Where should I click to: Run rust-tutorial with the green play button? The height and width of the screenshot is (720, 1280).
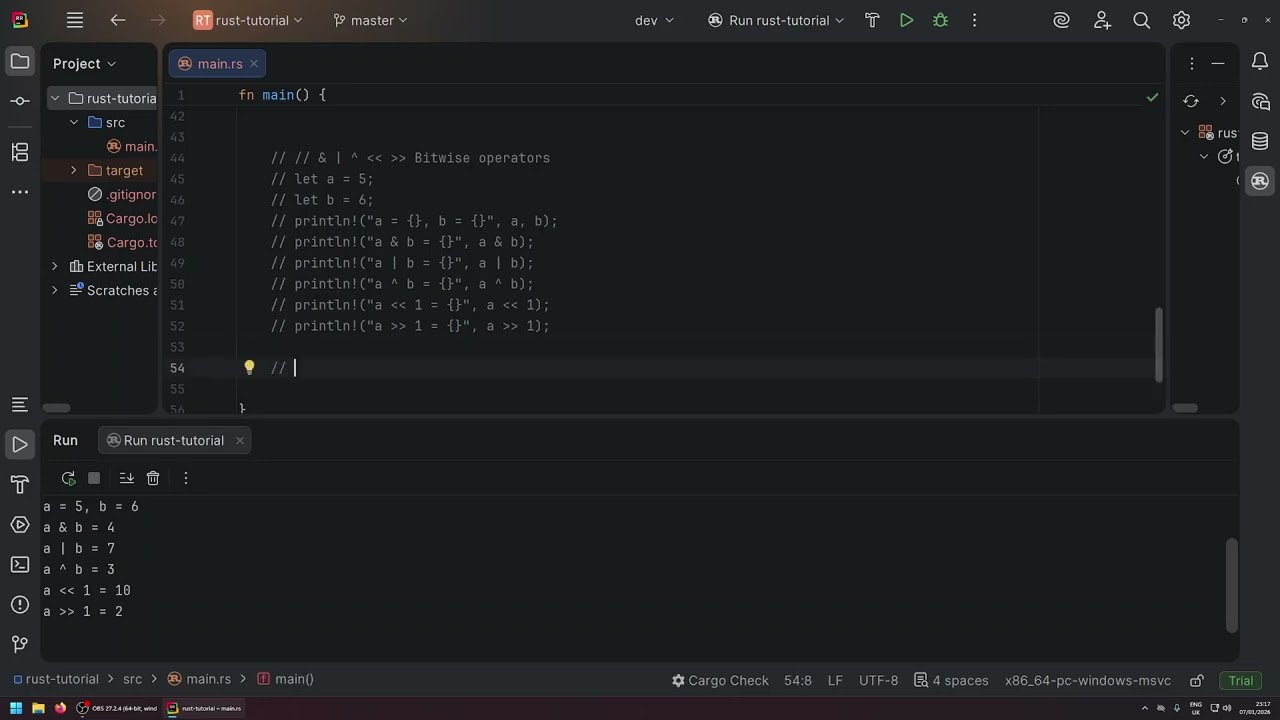(x=906, y=20)
